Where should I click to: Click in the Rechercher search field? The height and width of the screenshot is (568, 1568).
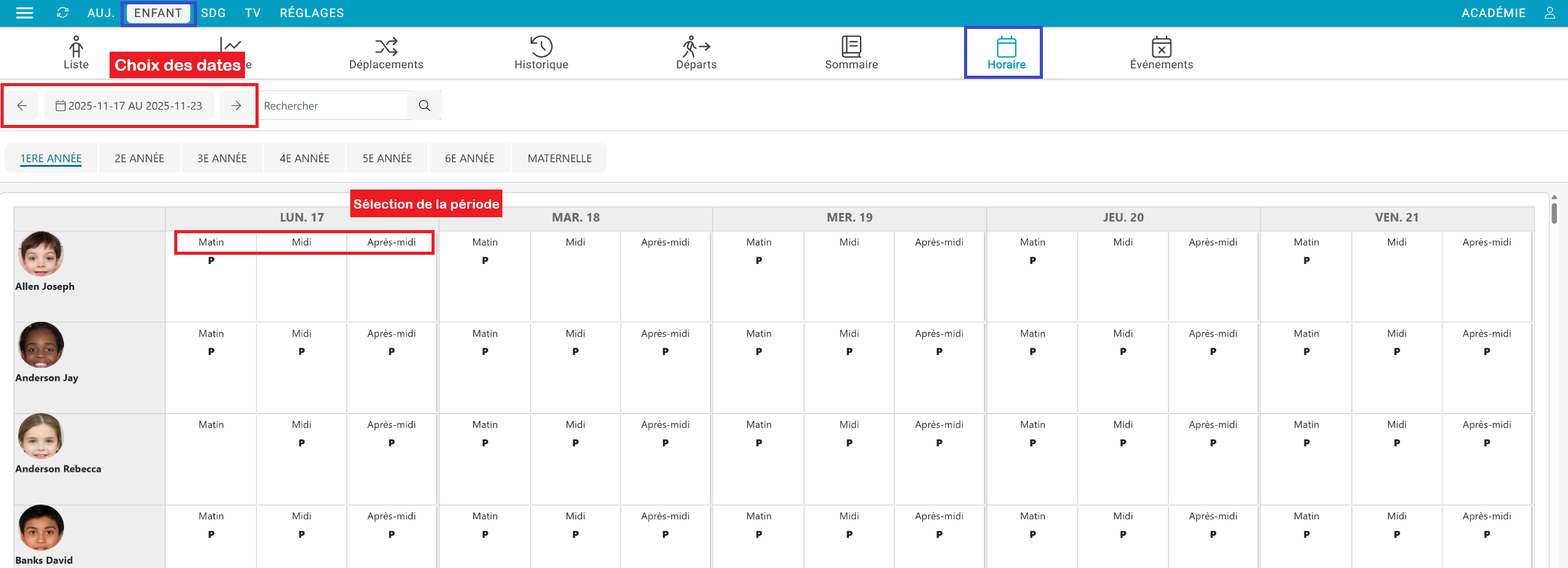click(x=332, y=106)
